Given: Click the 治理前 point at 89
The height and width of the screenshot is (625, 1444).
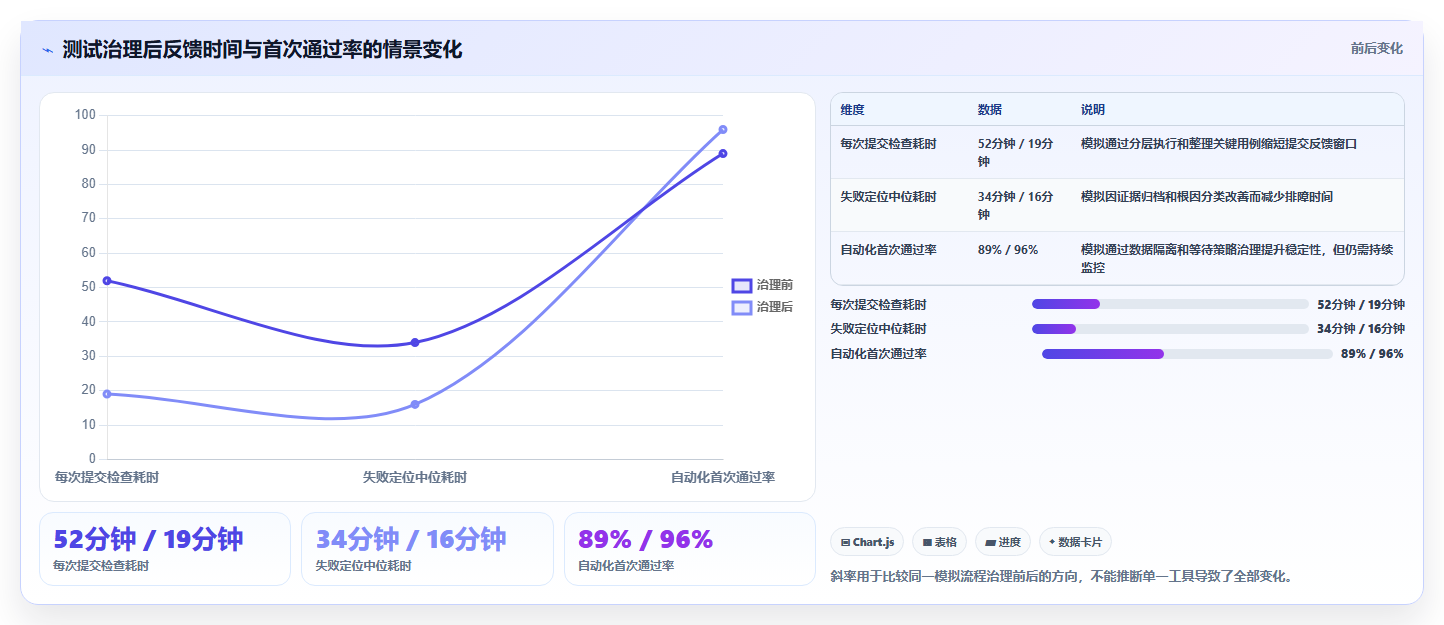Looking at the screenshot, I should (723, 153).
